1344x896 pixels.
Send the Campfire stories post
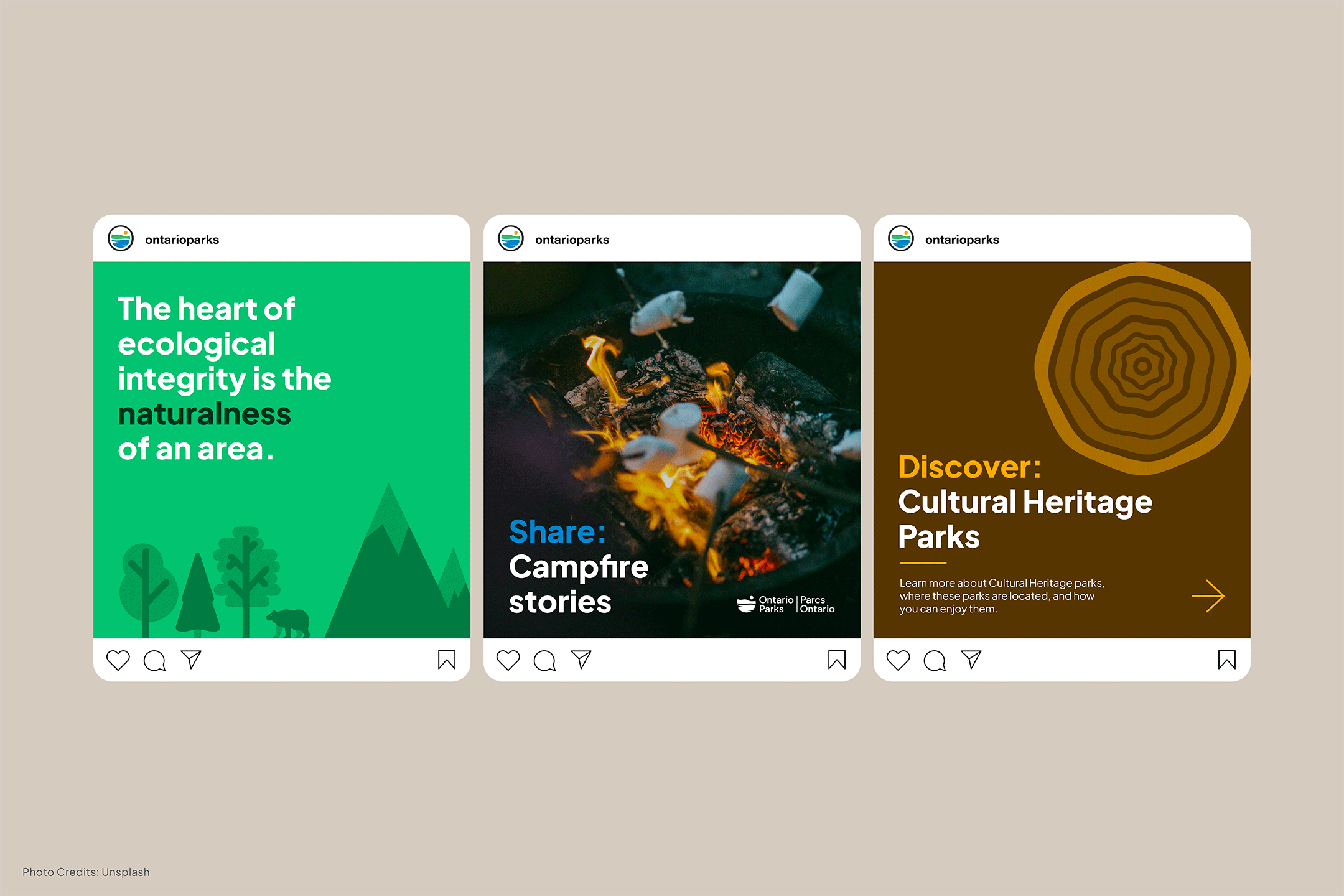pos(581,659)
